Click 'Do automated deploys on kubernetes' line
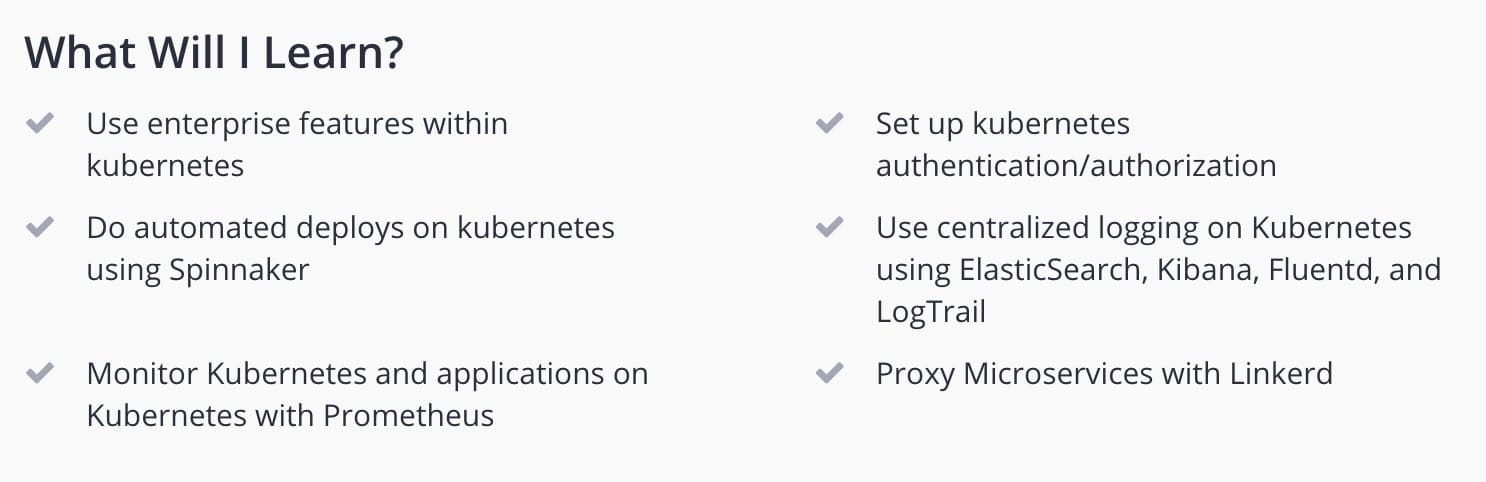This screenshot has width=1486, height=482. [x=351, y=228]
